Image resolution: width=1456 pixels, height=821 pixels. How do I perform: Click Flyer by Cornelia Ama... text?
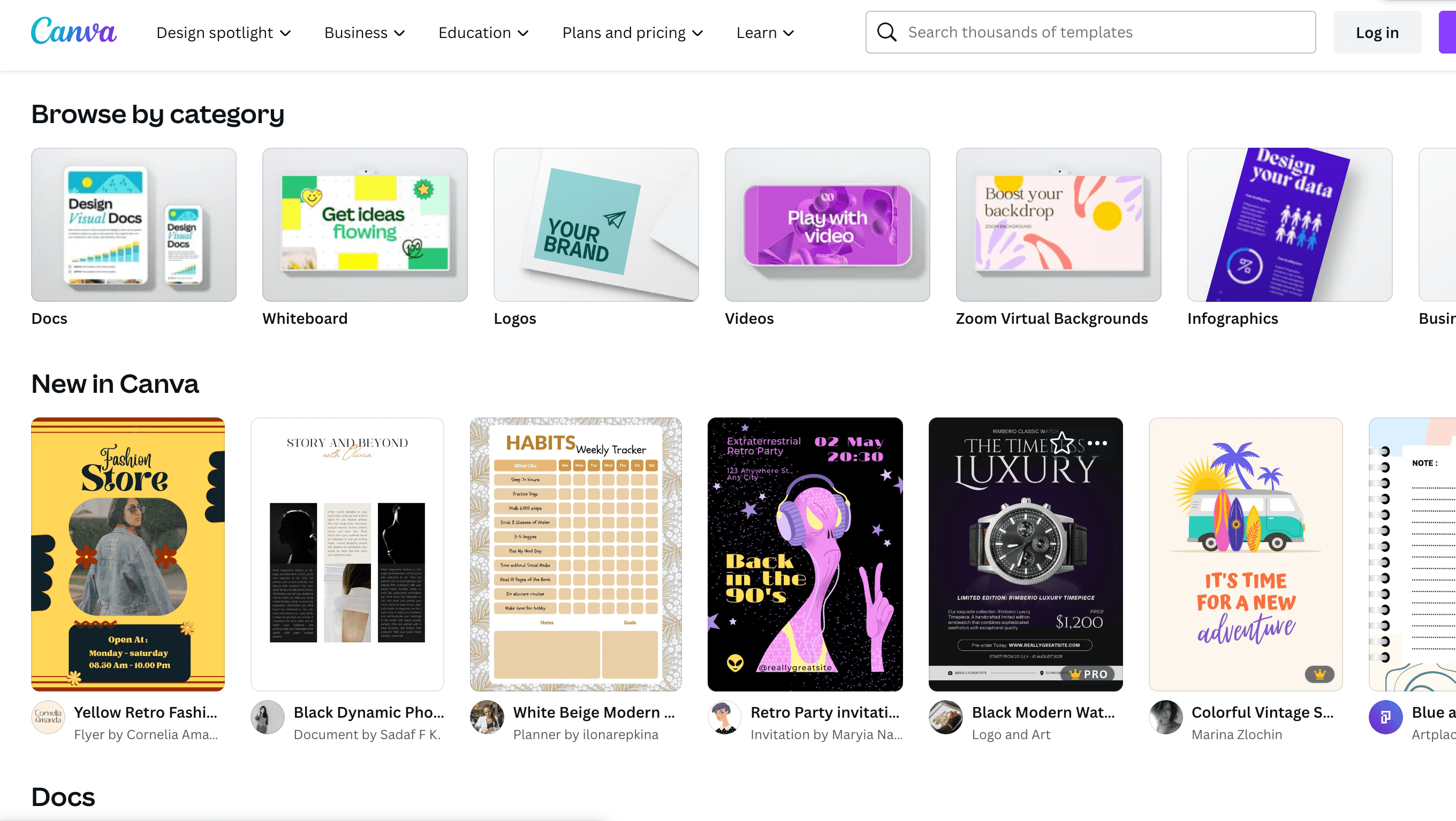point(146,734)
